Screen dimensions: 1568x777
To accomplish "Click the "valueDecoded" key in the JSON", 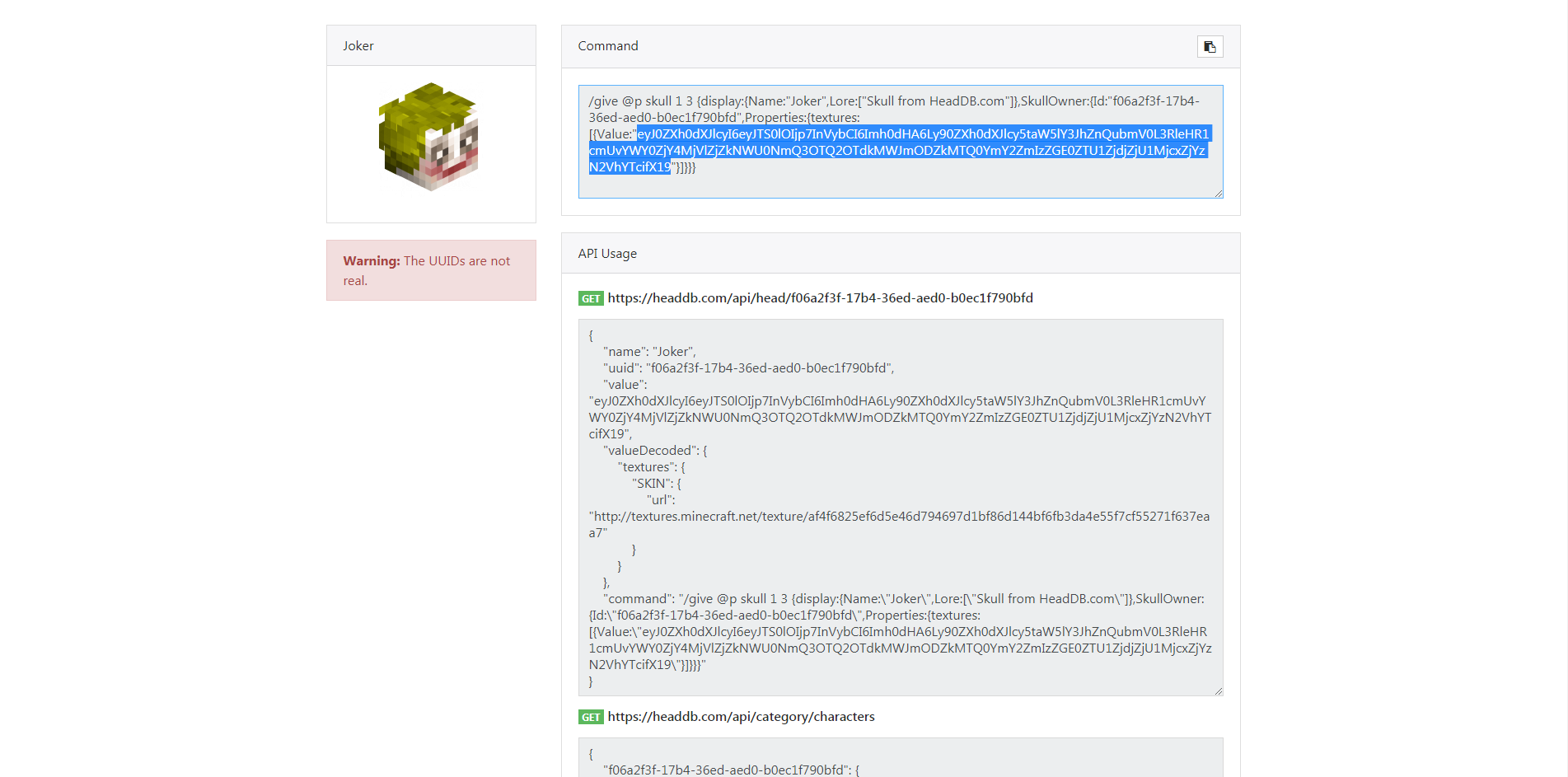I will [652, 451].
